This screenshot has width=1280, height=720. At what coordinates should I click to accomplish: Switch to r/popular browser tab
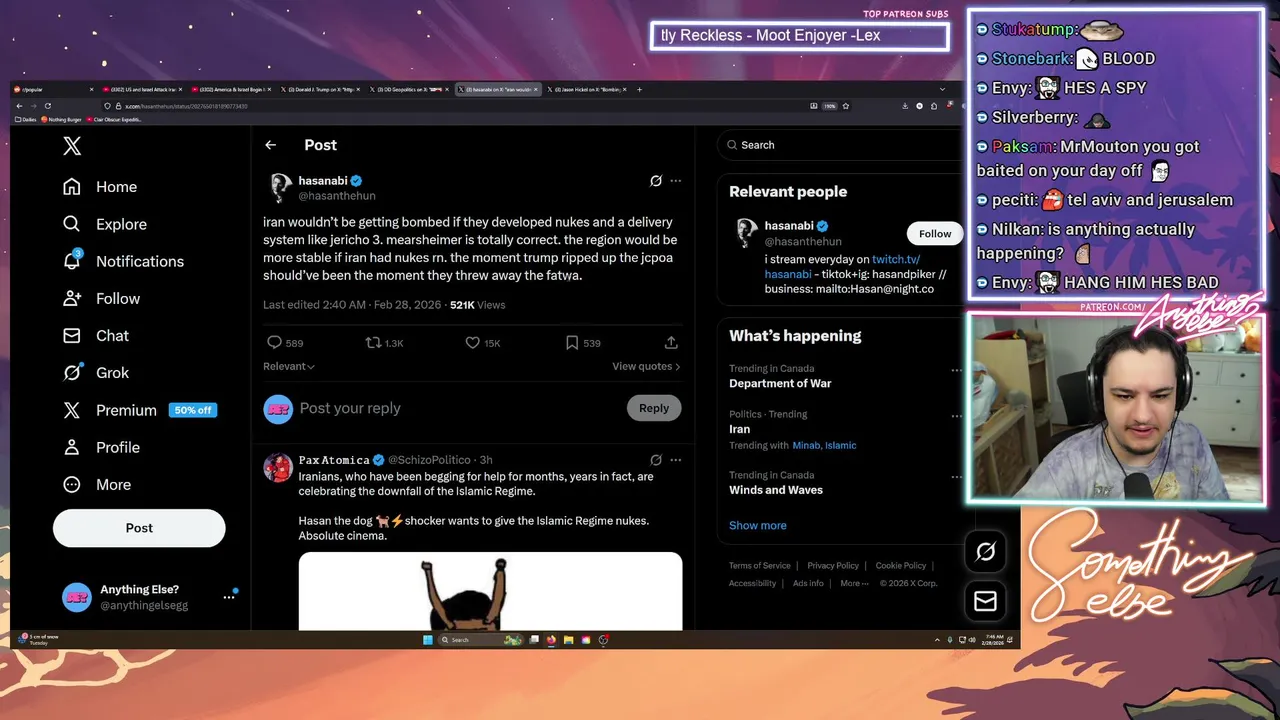click(53, 89)
